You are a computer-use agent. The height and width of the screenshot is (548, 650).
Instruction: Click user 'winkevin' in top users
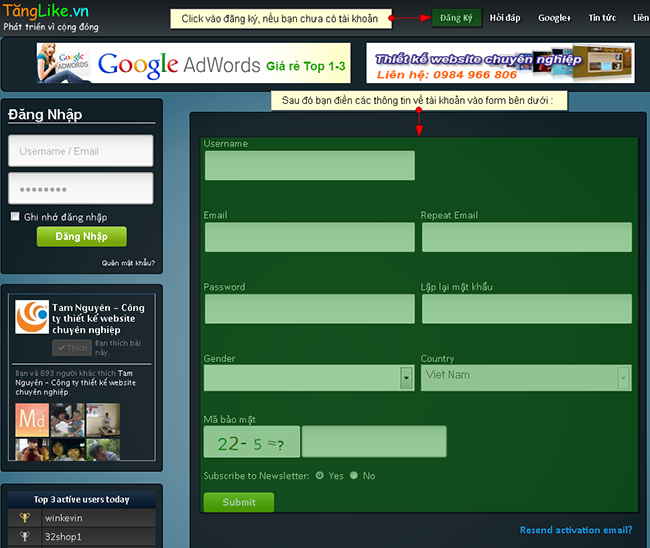(63, 518)
